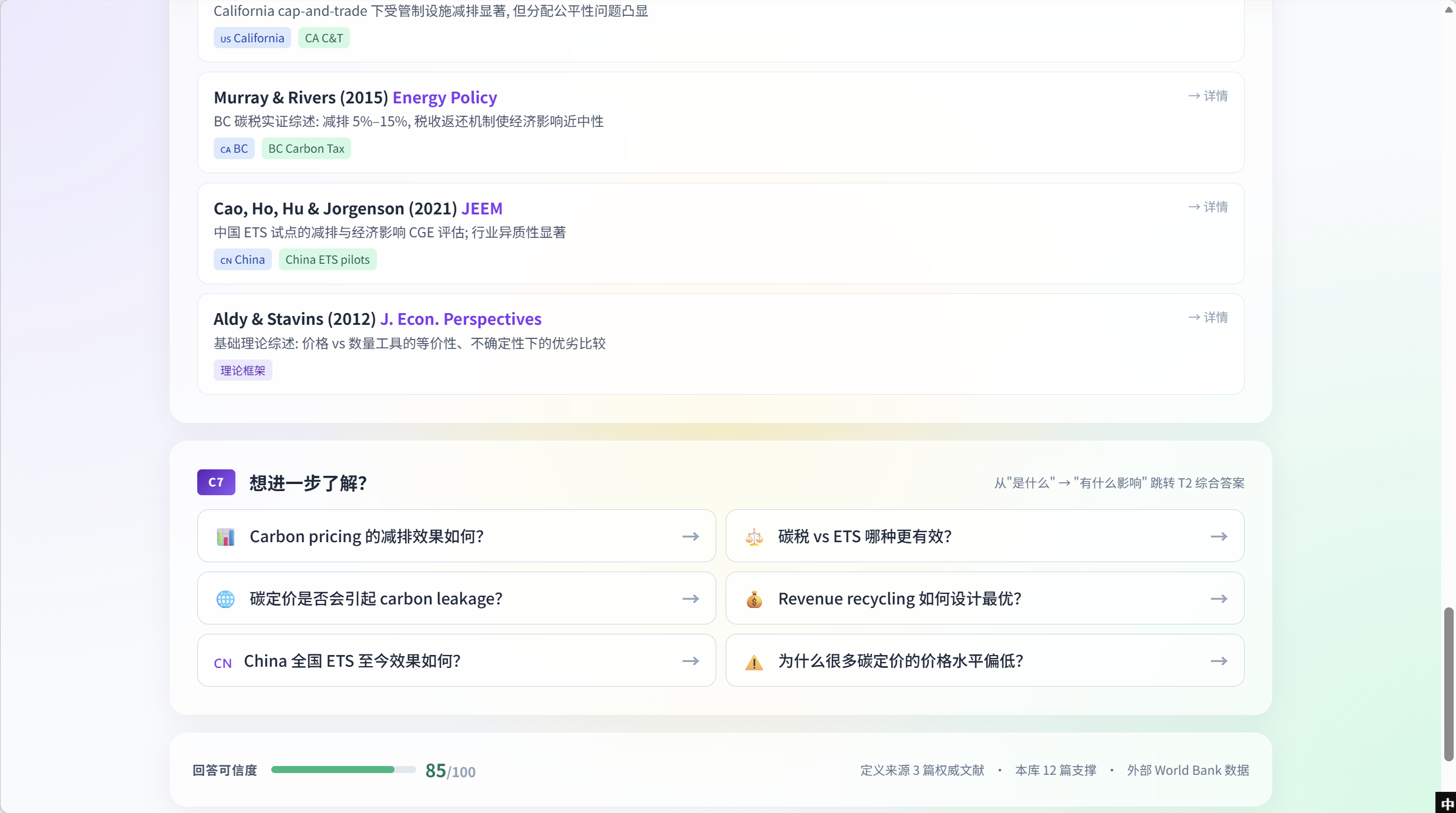Click the arrow on Revenue recycling 如何设计最优 card

click(1219, 599)
